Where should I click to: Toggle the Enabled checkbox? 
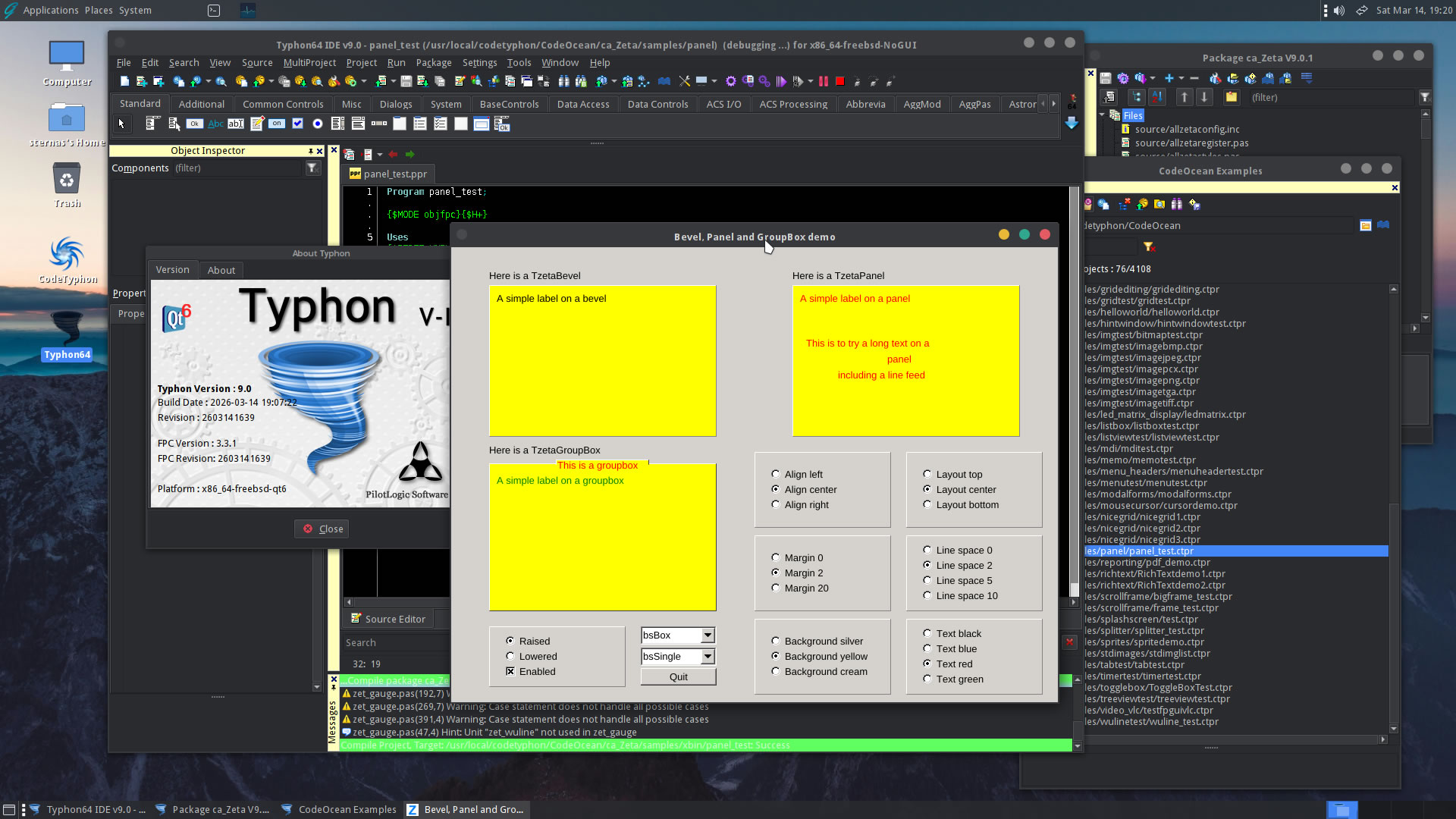[510, 671]
